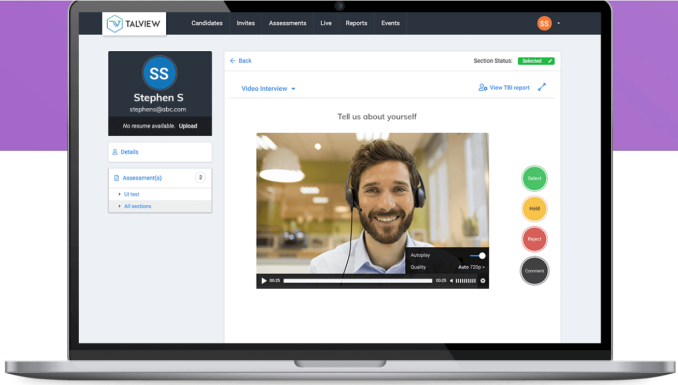Screen dimensions: 678x385
Task: Play the interview video
Action: (x=264, y=281)
